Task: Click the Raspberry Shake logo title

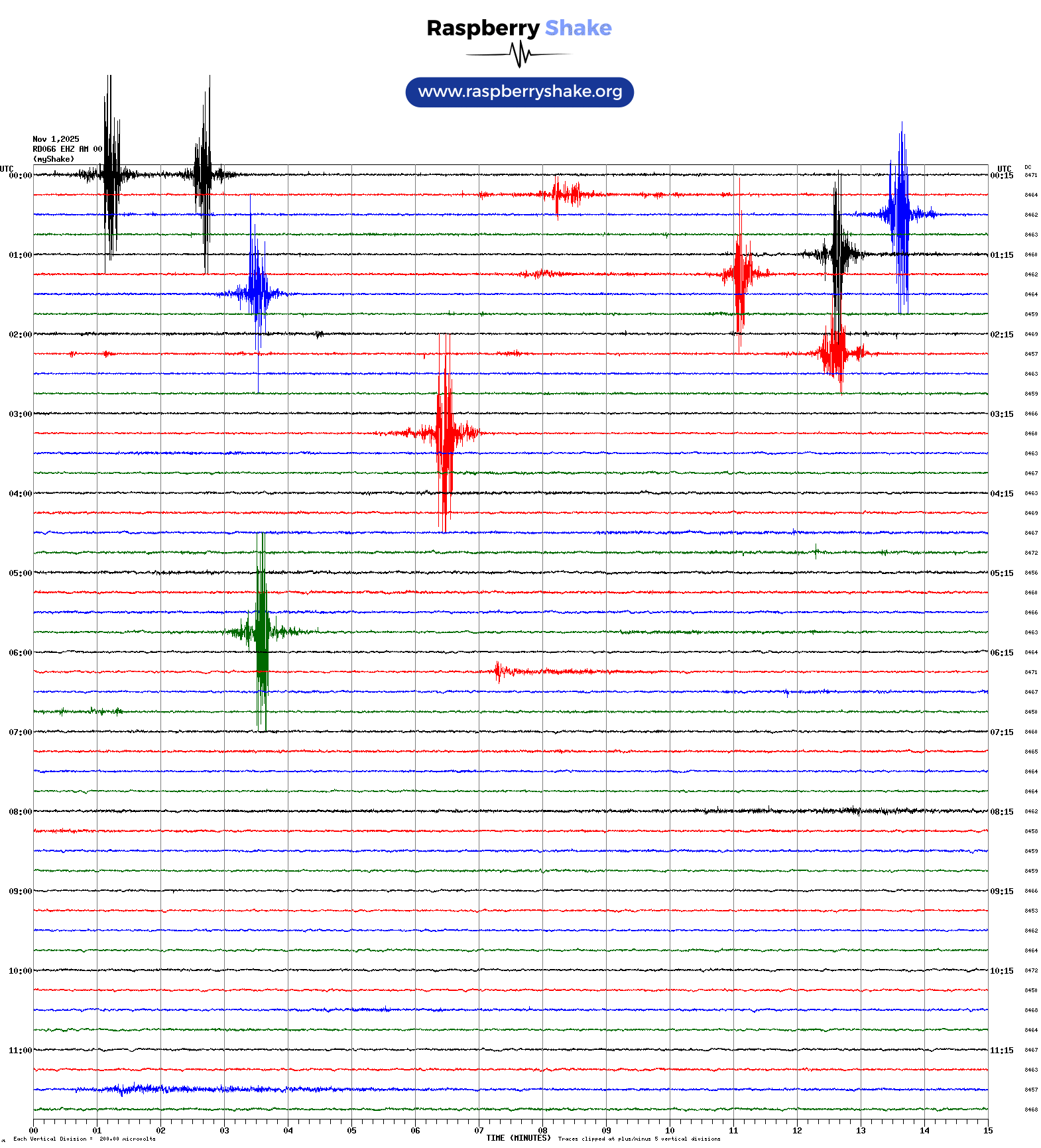Action: [519, 28]
